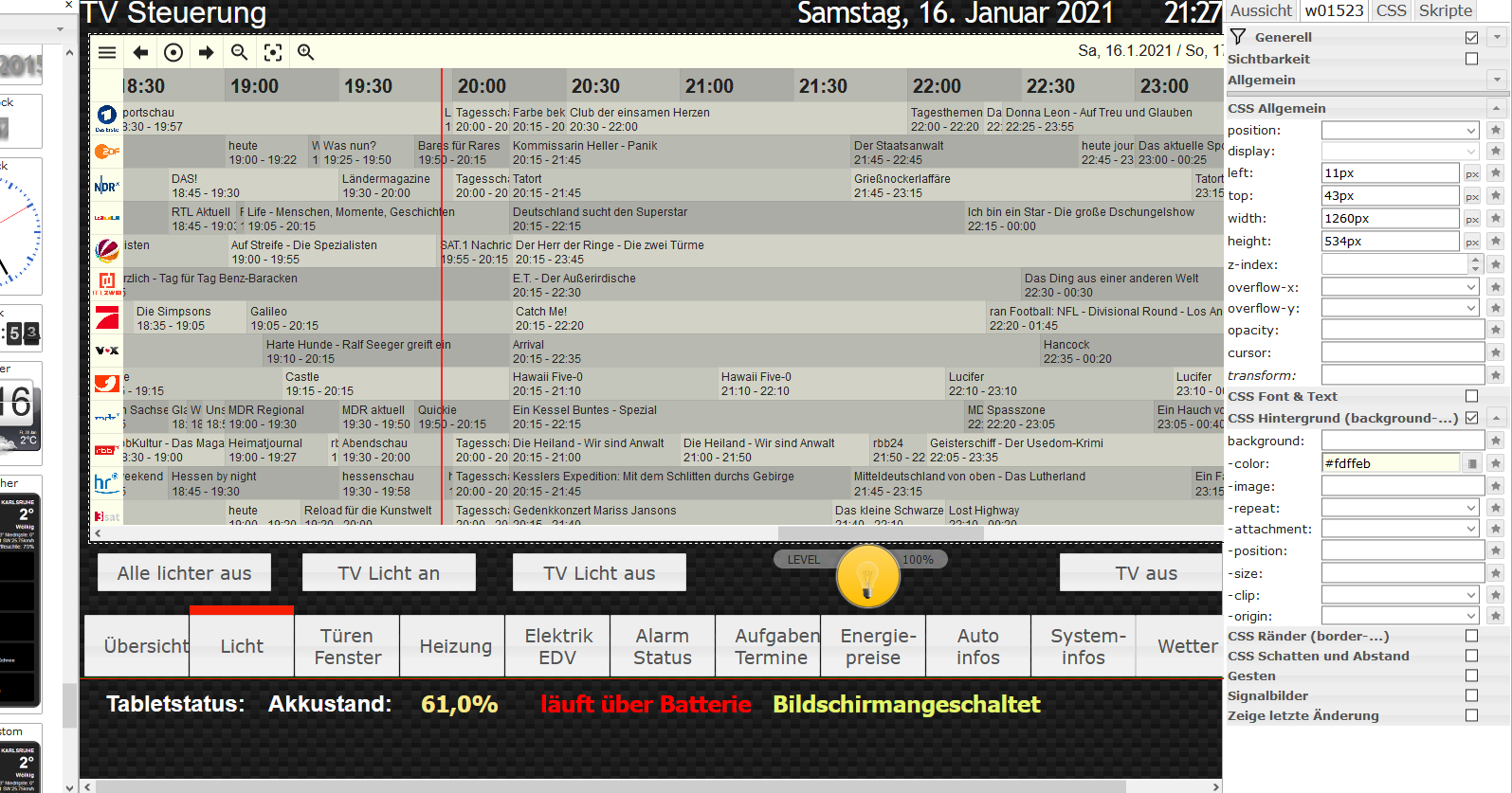Switch to the Skripte tab
1512x793 pixels.
pos(1446,10)
